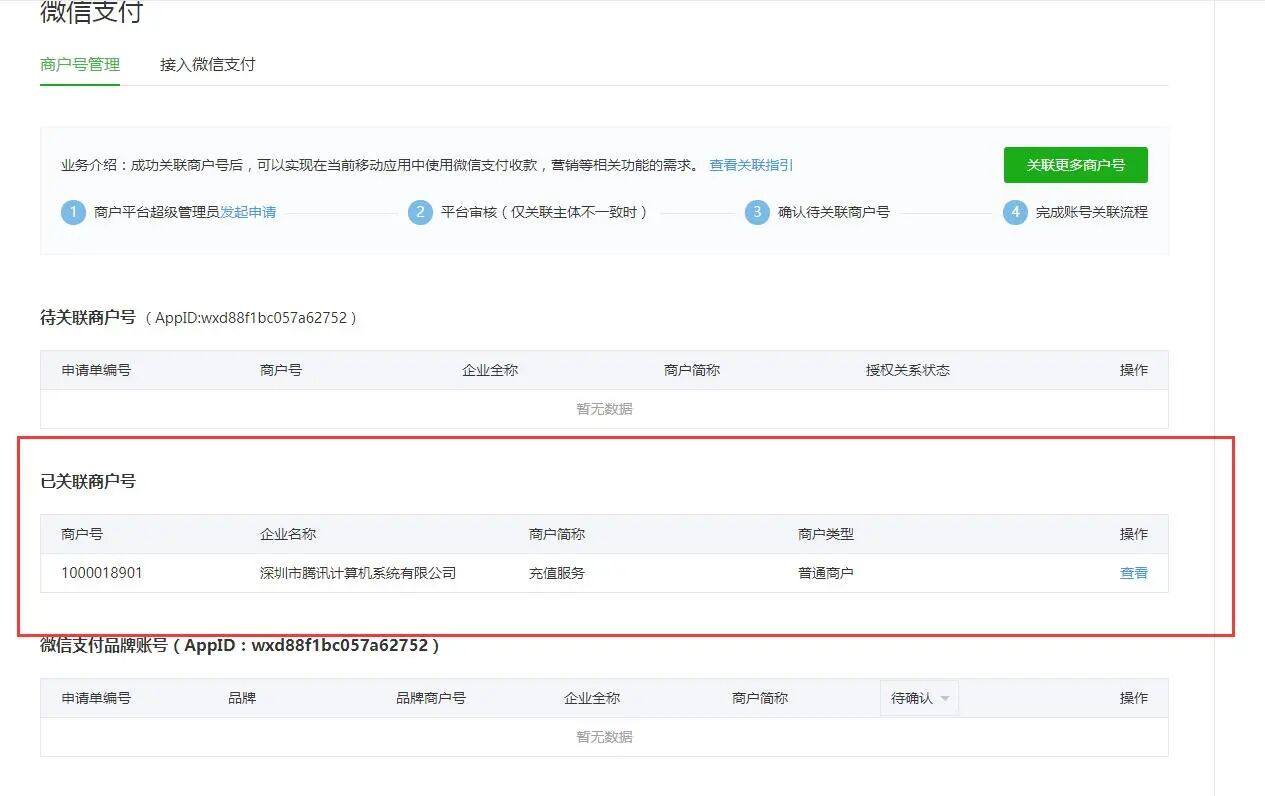Open the 接入微信支付 tab

pos(208,64)
